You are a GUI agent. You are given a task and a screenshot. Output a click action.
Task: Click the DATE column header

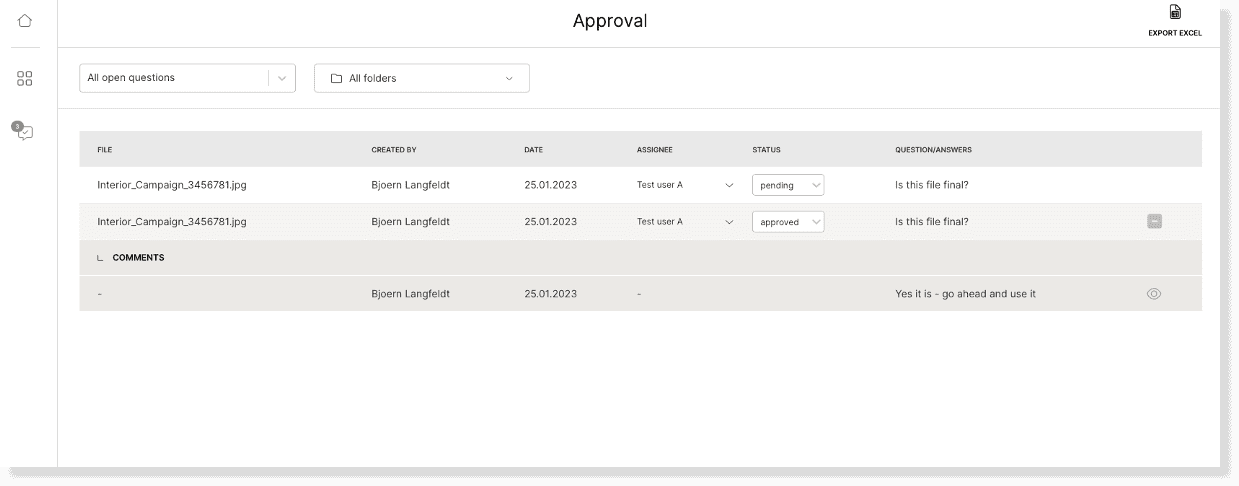[534, 150]
